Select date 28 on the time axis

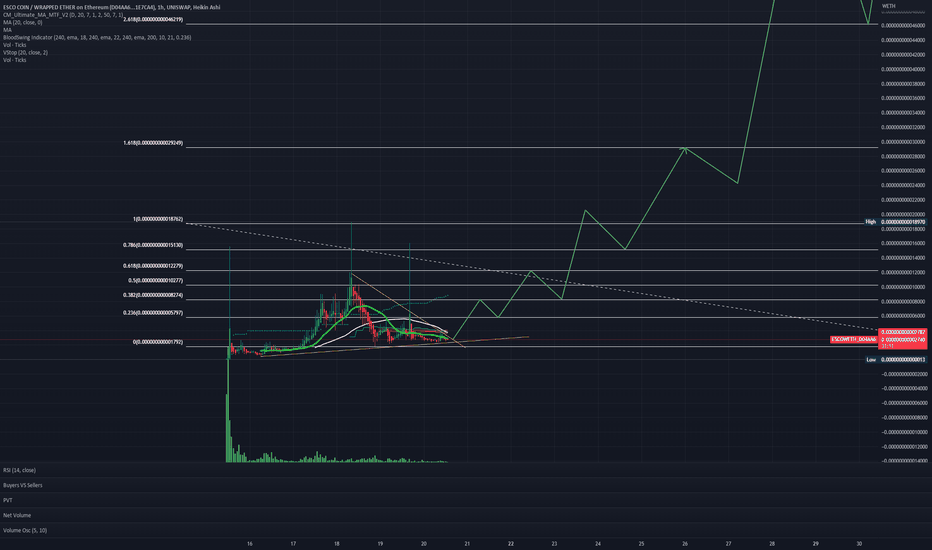[x=772, y=543]
